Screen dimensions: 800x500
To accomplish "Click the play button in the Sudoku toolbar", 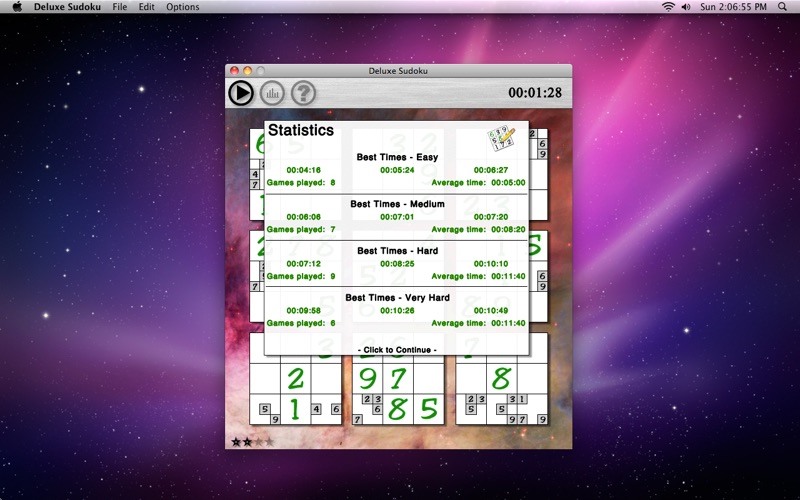I will (240, 93).
